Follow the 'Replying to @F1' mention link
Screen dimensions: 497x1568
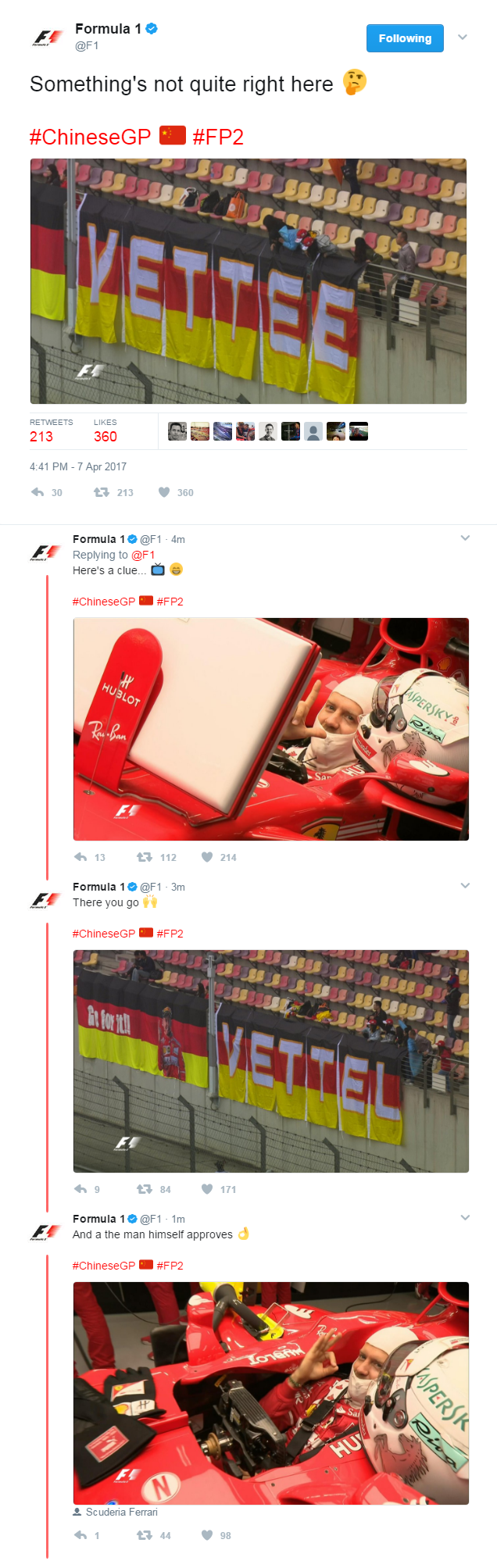coord(143,555)
